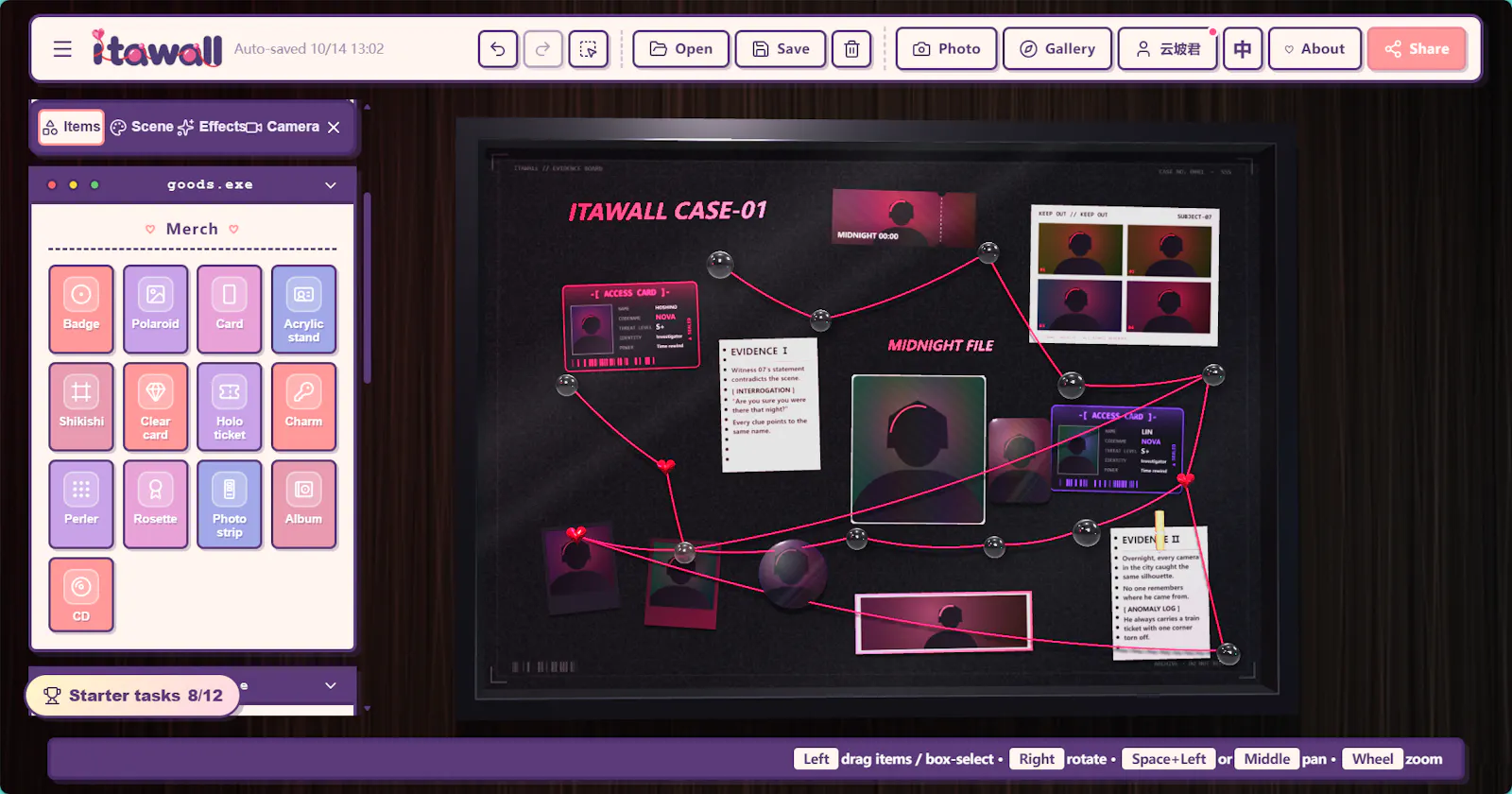
Task: Add an Album item
Action: pos(303,504)
